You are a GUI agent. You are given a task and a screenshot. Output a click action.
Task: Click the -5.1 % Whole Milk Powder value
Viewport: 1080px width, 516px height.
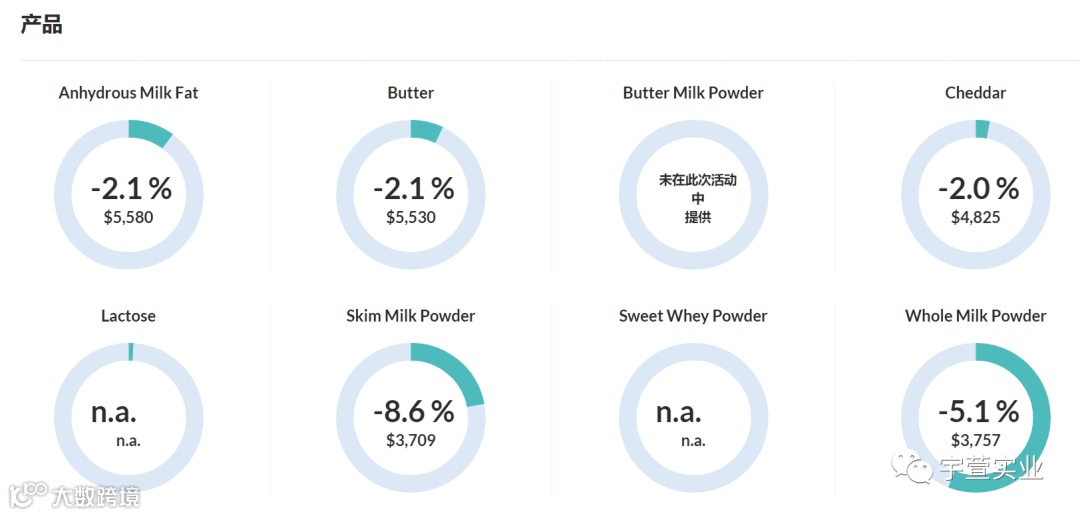coord(978,411)
